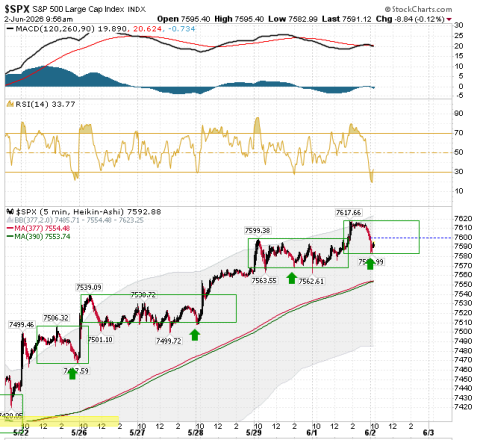Viewport: 480px width, 440px height.
Task: Click the -5 tick on the MACD axis
Action: (x=459, y=96)
